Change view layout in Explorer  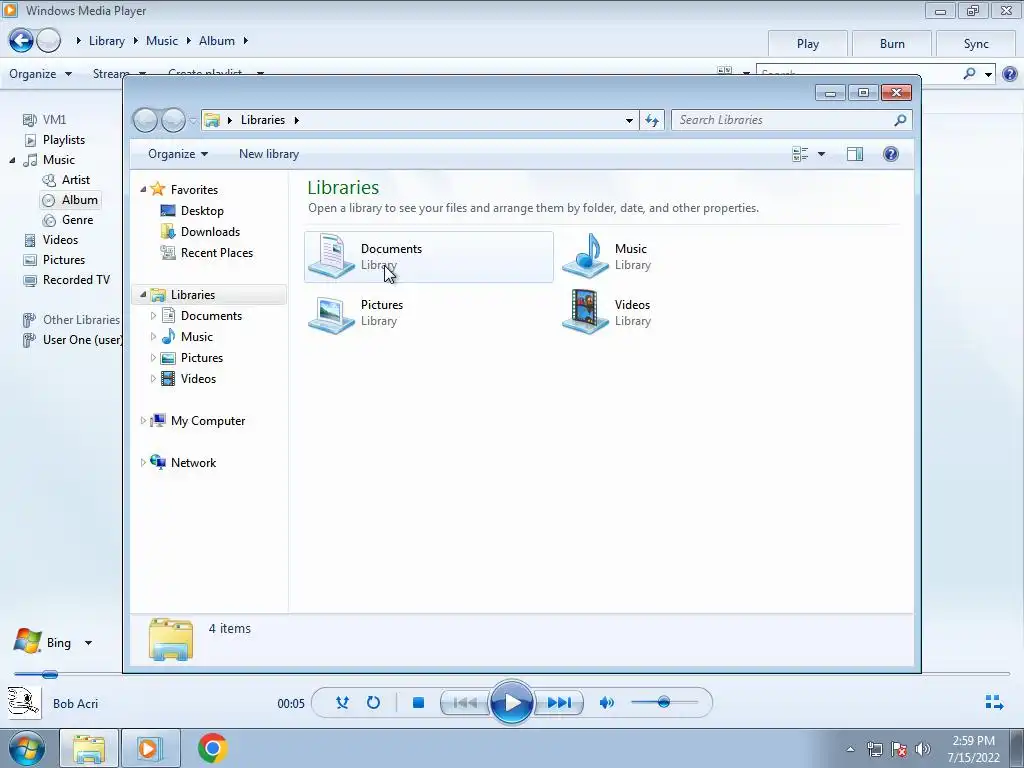tap(800, 154)
